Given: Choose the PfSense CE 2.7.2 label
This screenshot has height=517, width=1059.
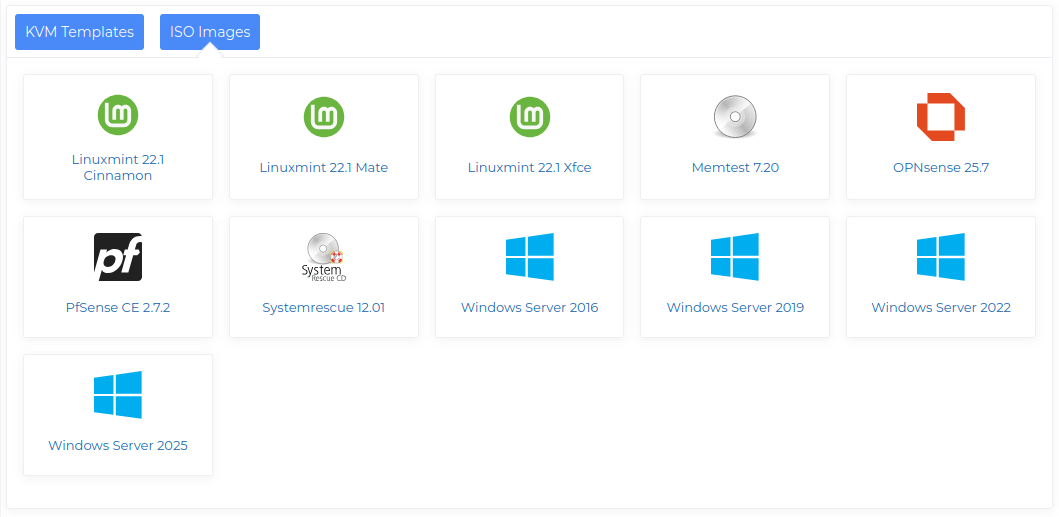Looking at the screenshot, I should click(118, 307).
